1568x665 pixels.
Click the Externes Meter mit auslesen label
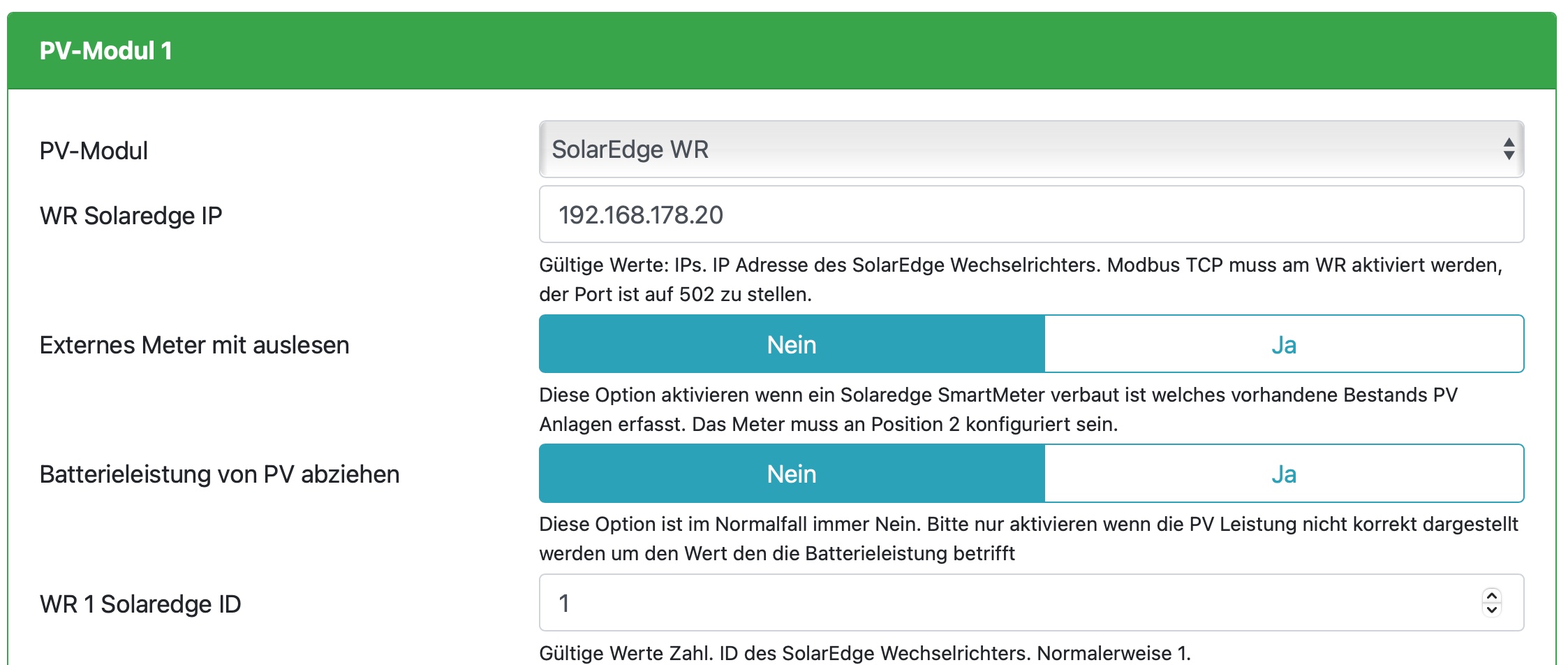point(194,345)
